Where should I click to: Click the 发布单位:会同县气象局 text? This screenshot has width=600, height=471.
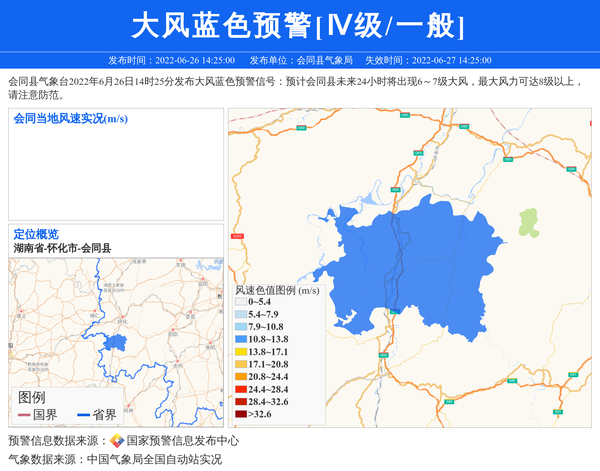pyautogui.click(x=301, y=60)
